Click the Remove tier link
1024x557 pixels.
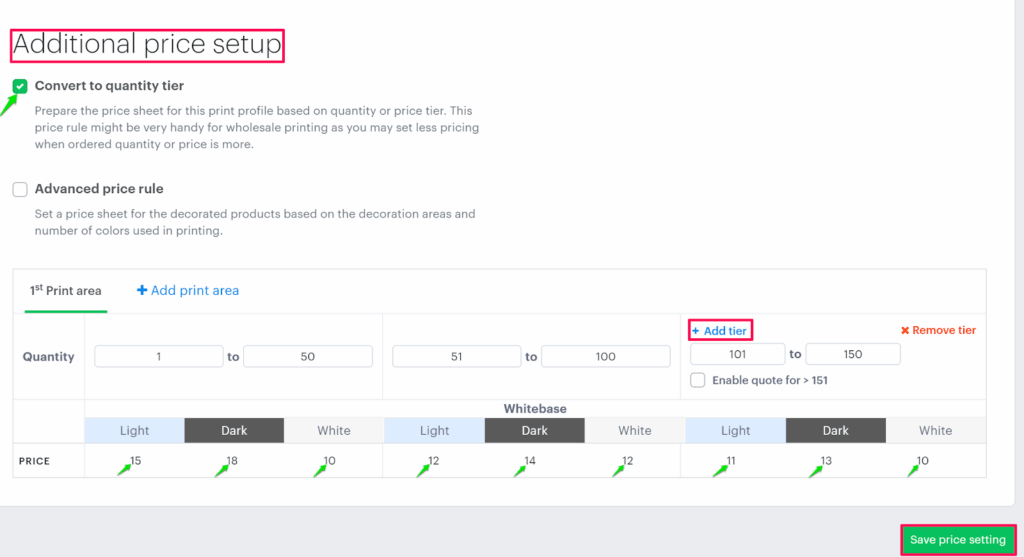[944, 330]
